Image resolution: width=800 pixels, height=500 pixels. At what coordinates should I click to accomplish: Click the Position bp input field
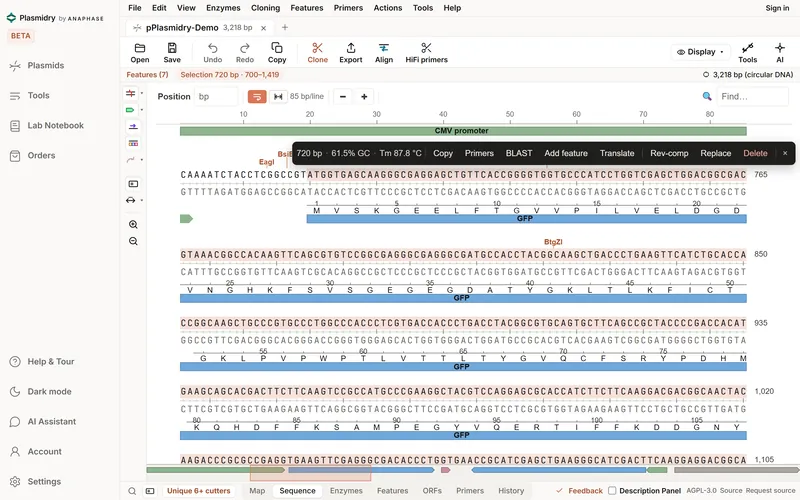tap(216, 96)
